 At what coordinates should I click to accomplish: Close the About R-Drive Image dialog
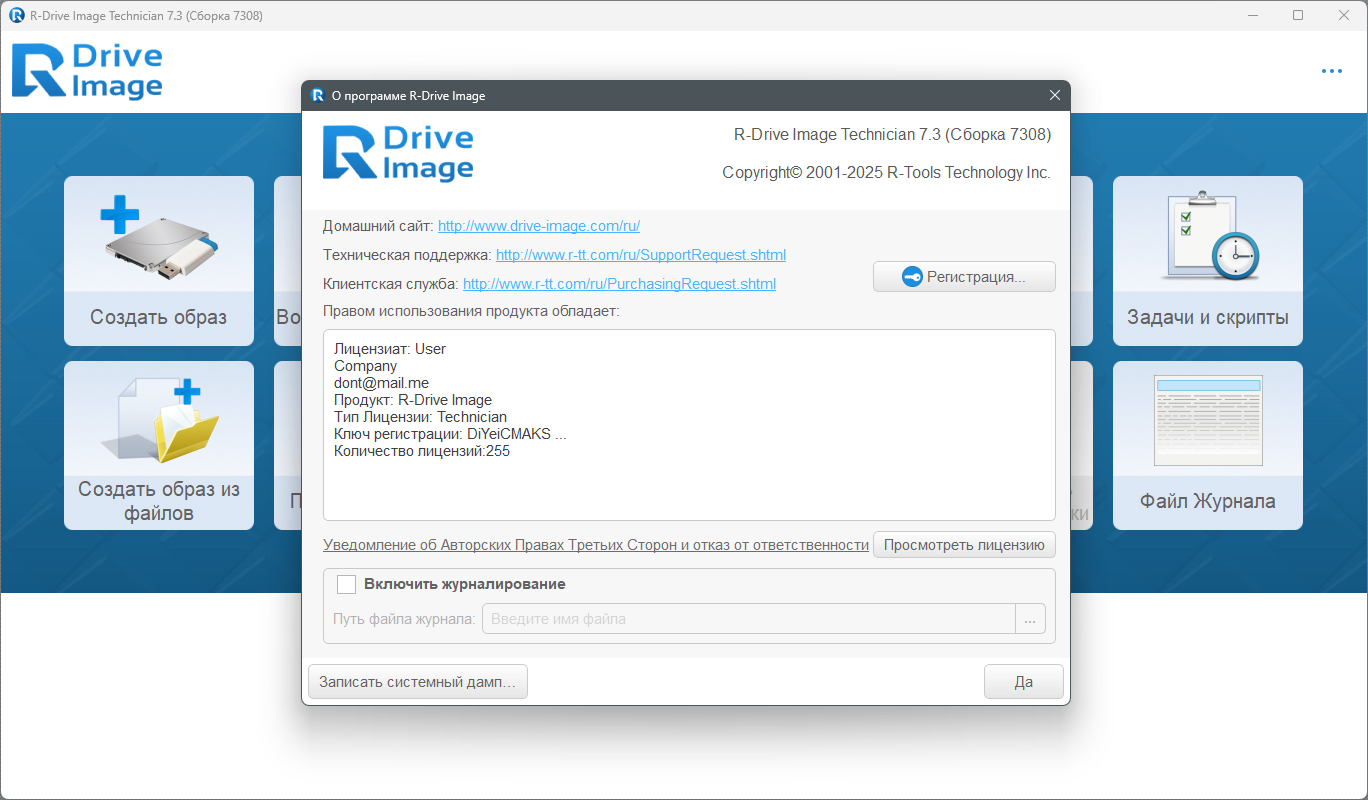click(x=1054, y=96)
